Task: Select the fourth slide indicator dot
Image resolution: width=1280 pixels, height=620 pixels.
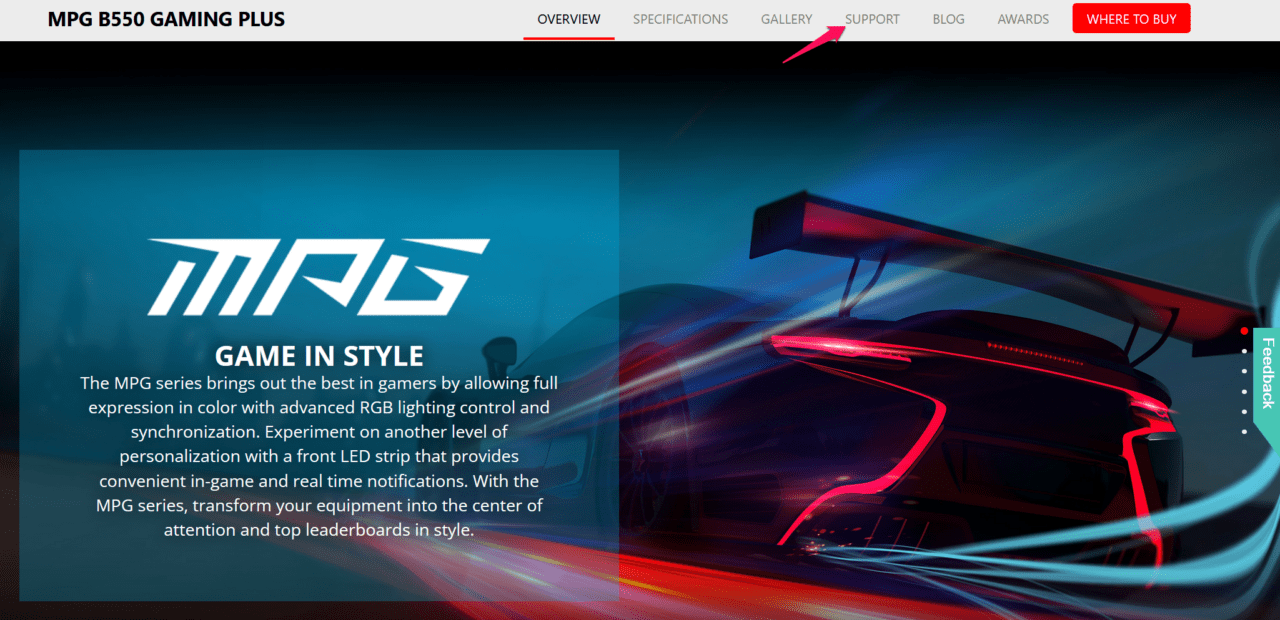Action: pos(1244,391)
